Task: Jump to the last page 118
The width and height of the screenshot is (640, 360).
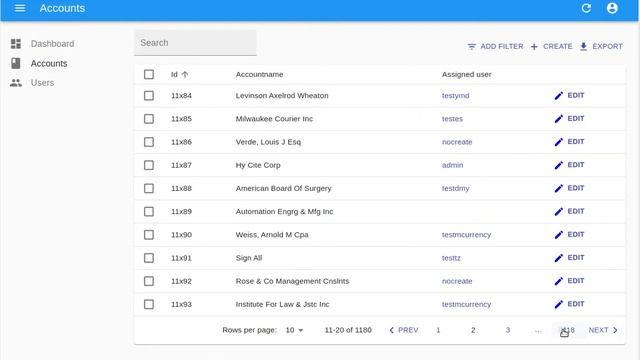Action: (x=568, y=330)
